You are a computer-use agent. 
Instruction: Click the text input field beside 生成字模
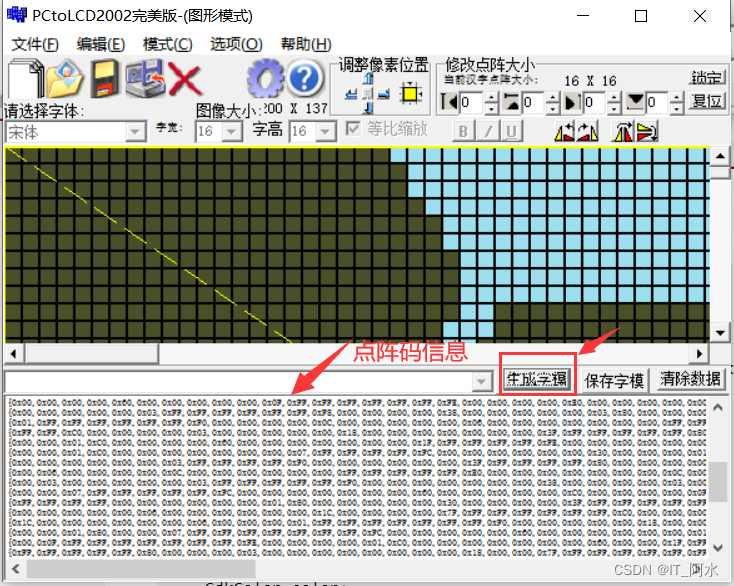pyautogui.click(x=238, y=381)
